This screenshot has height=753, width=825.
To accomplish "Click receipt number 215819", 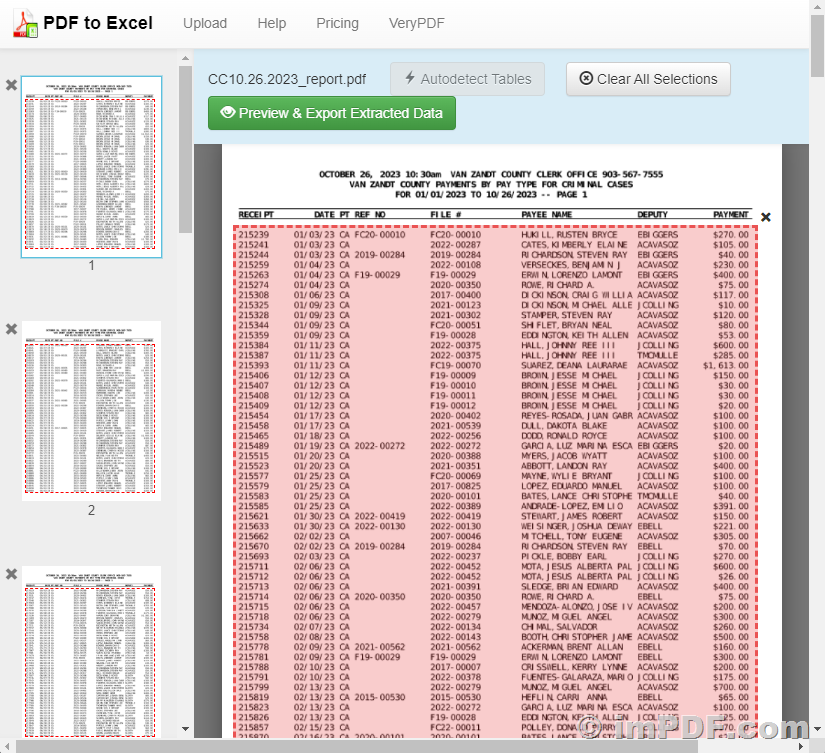I will click(254, 697).
